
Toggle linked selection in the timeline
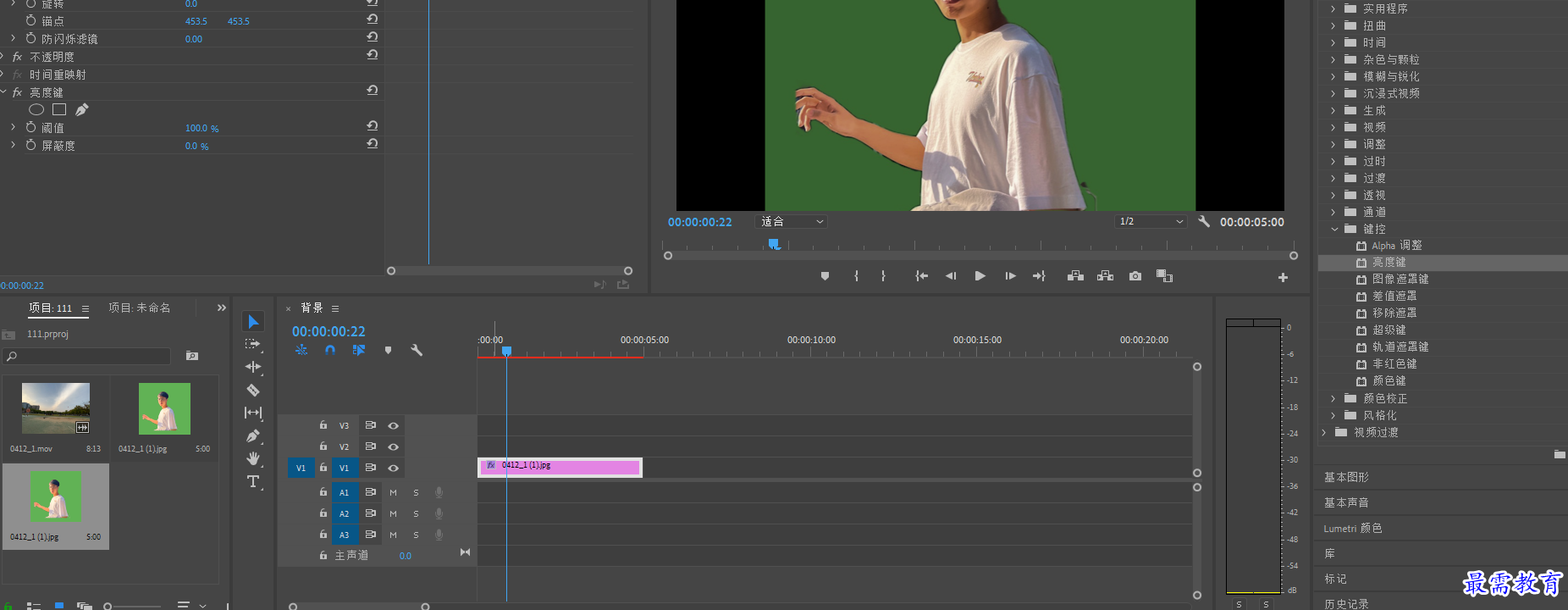click(x=359, y=350)
